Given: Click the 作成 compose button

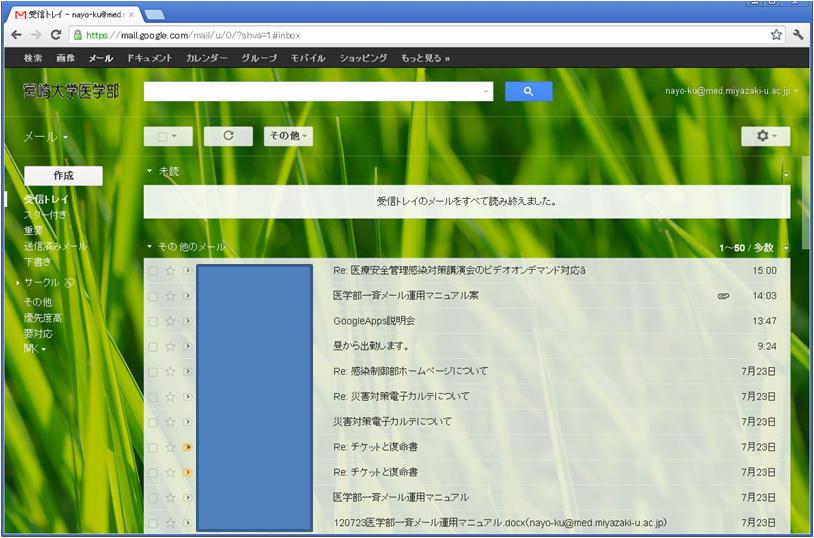Looking at the screenshot, I should (63, 175).
